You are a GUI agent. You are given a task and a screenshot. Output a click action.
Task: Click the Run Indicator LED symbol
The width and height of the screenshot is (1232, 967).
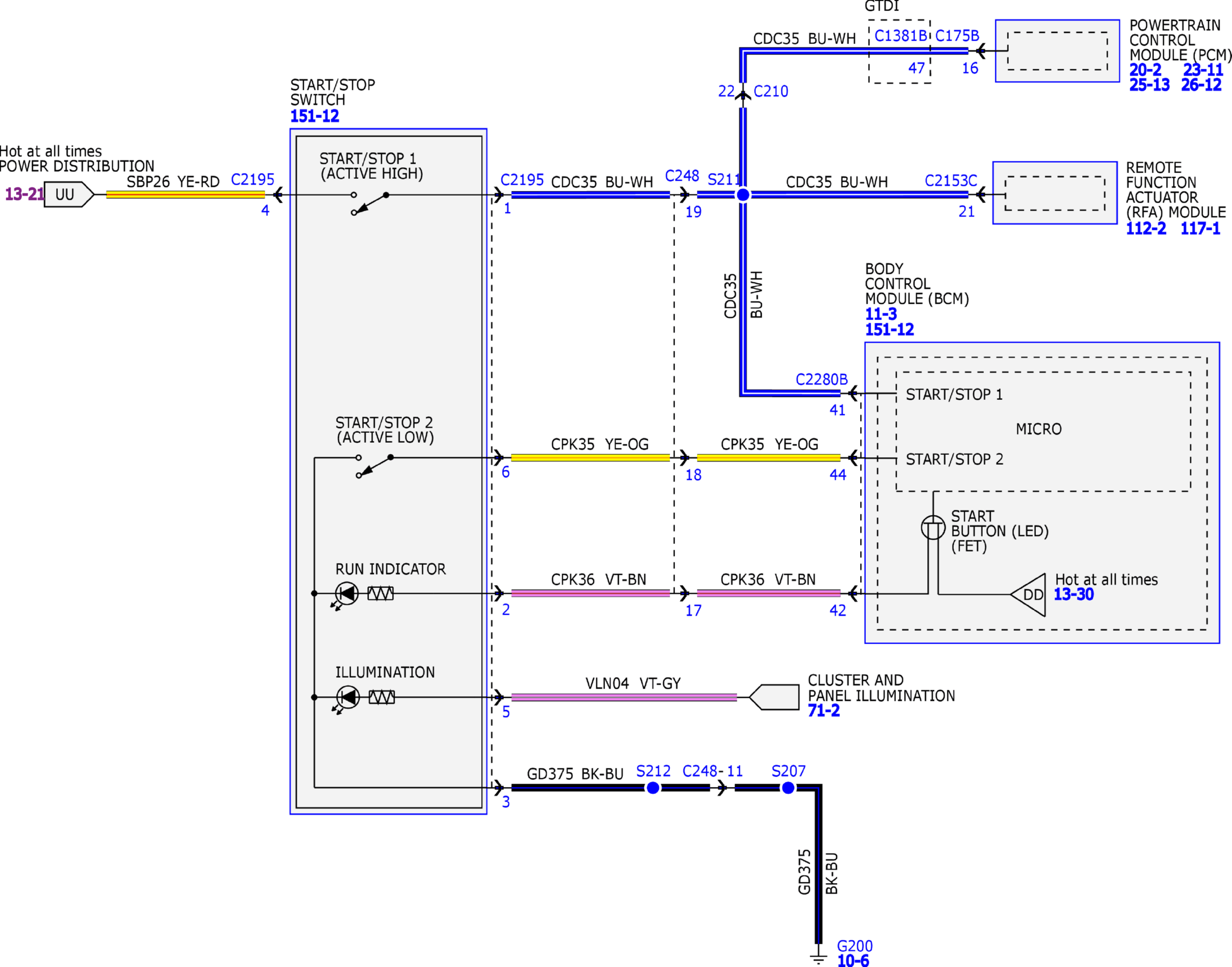pyautogui.click(x=346, y=595)
